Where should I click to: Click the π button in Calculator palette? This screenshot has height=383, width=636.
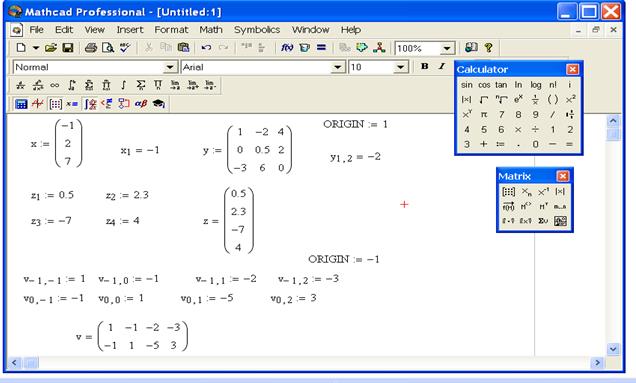pos(483,115)
